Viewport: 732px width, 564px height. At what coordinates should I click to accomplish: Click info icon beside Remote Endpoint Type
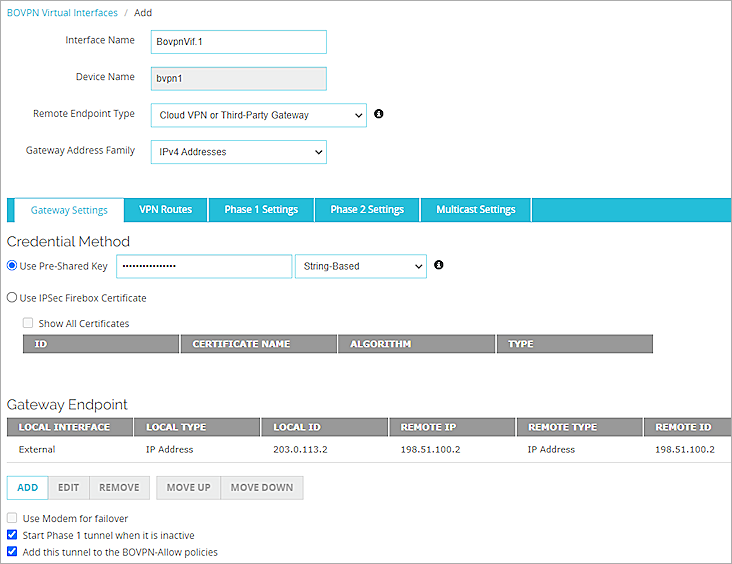click(x=379, y=114)
